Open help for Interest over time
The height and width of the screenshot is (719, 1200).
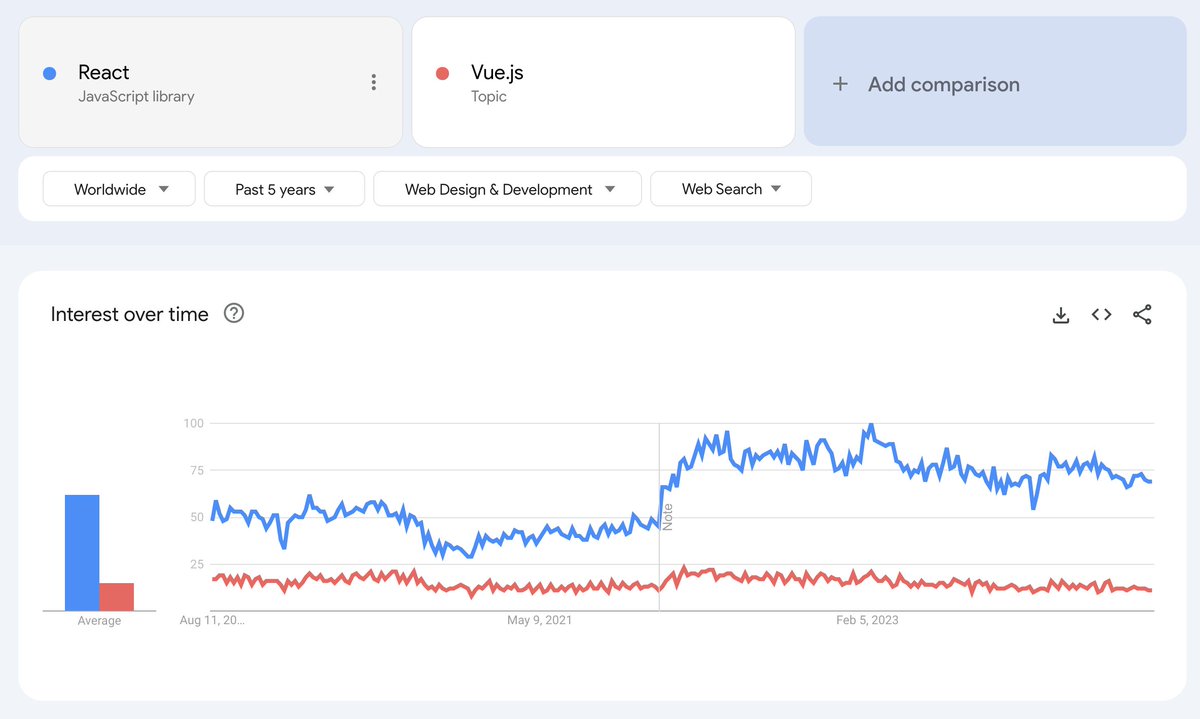pos(234,314)
